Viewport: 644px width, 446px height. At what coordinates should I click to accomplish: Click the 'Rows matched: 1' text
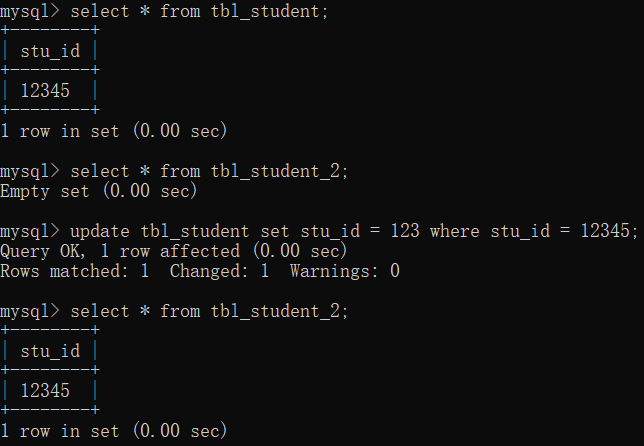[74, 271]
